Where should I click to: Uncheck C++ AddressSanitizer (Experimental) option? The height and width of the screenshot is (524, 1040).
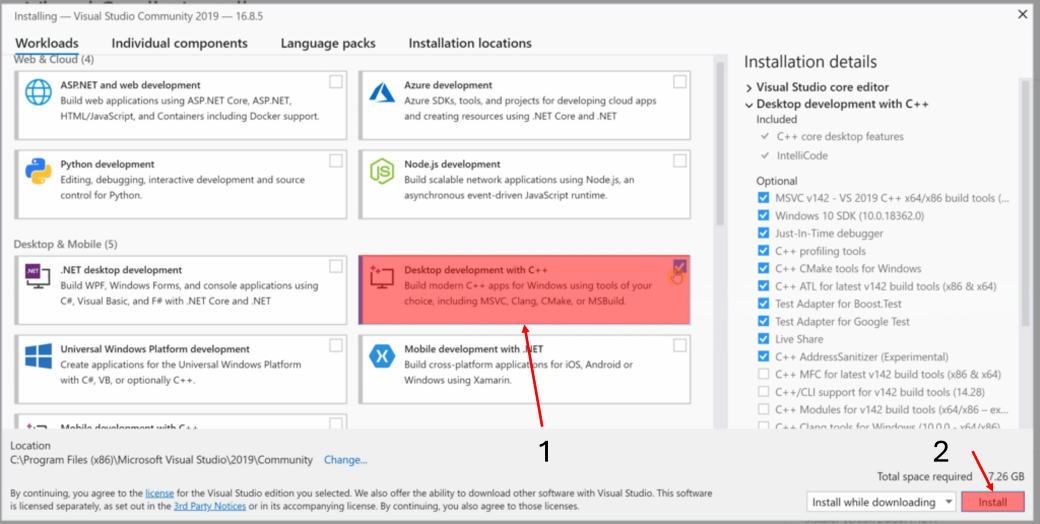pos(763,357)
